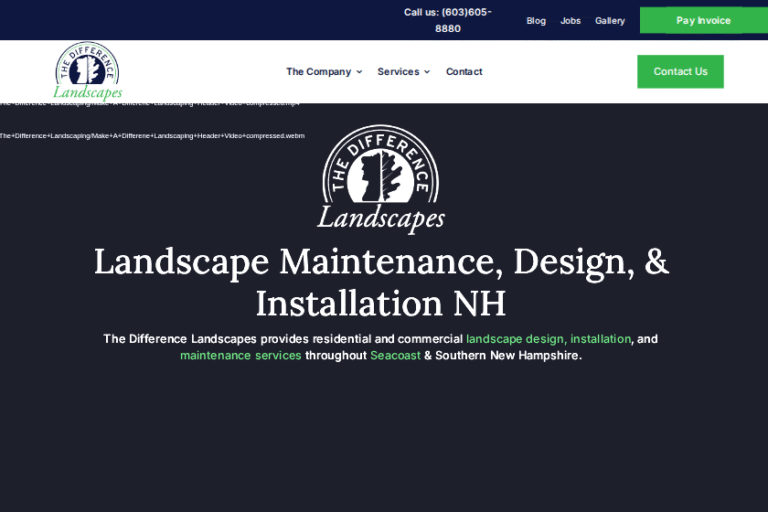Follow the 'landscape design' green link
This screenshot has height=512, width=768.
515,339
